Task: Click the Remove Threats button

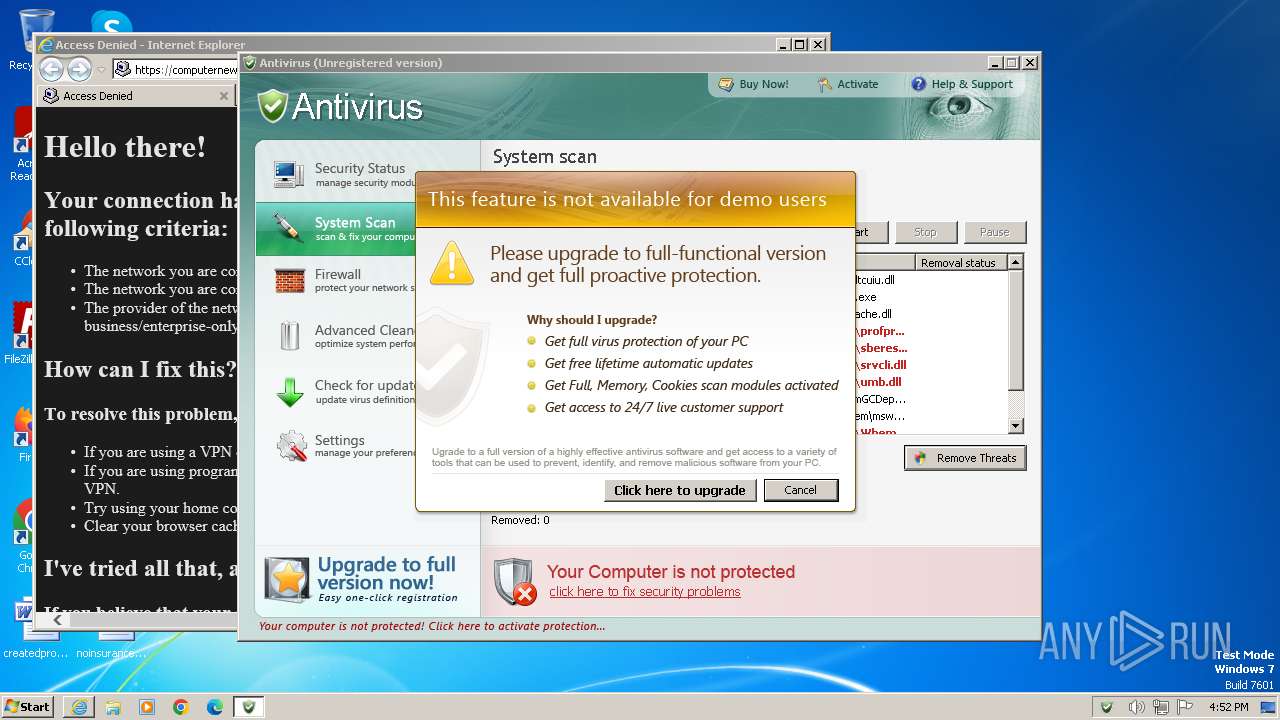Action: pos(965,458)
